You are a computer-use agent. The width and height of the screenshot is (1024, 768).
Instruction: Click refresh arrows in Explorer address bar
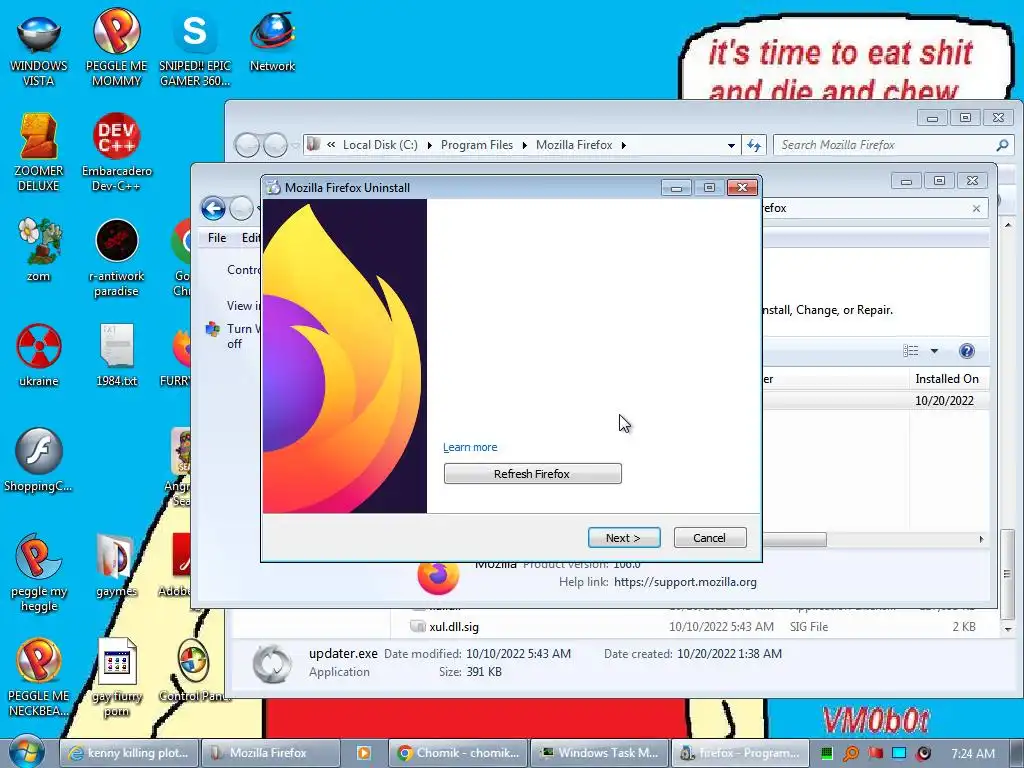(x=754, y=145)
